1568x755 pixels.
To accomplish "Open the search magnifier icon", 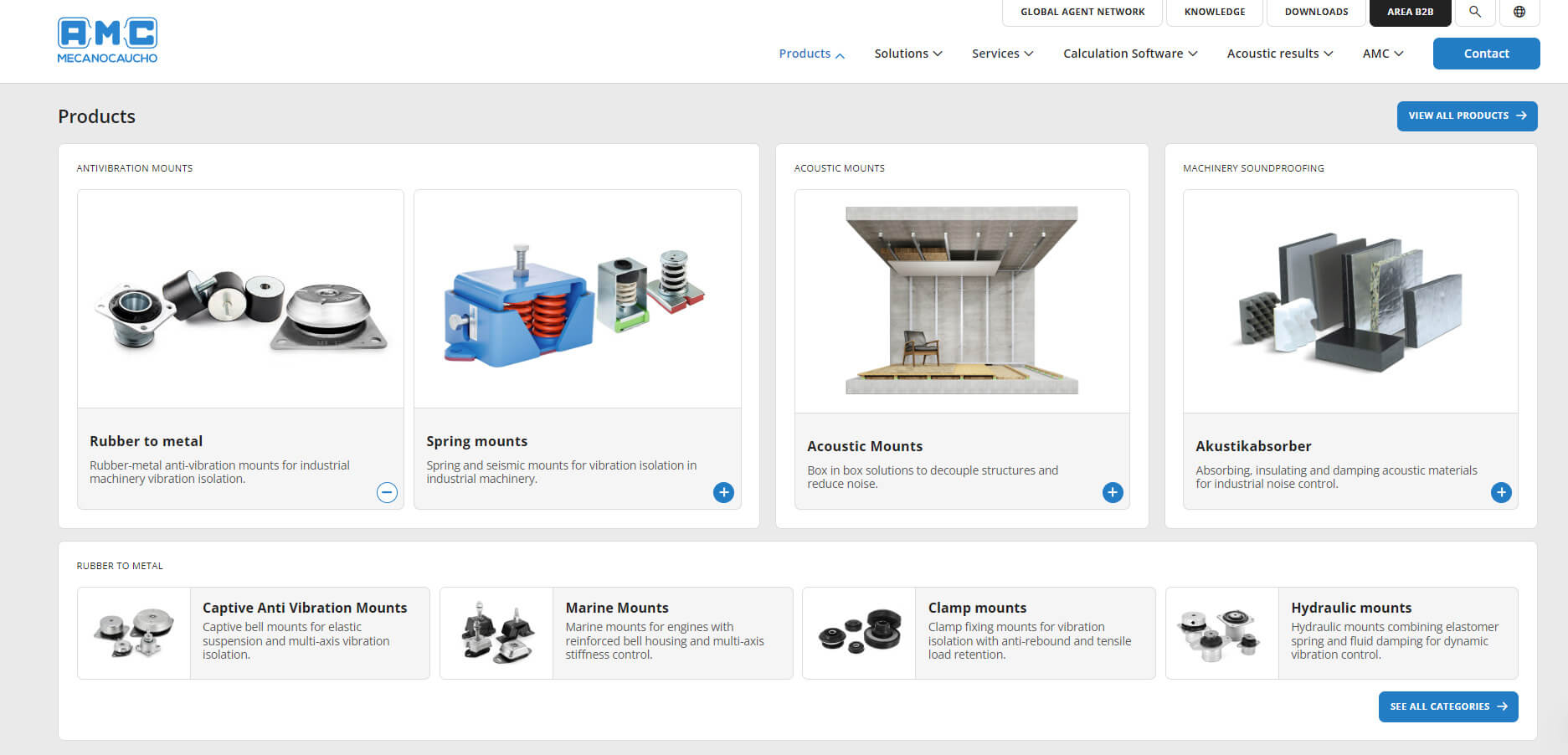I will tap(1475, 12).
